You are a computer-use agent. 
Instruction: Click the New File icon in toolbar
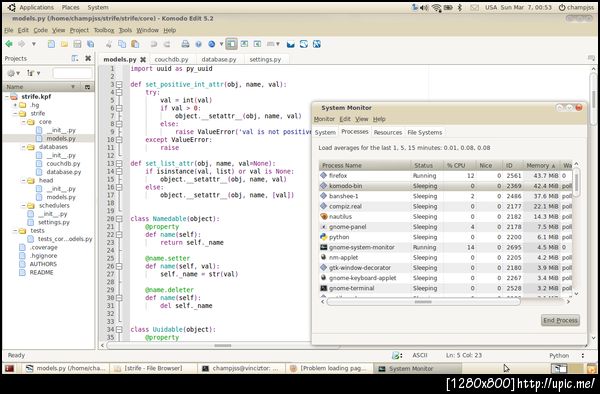(x=51, y=44)
